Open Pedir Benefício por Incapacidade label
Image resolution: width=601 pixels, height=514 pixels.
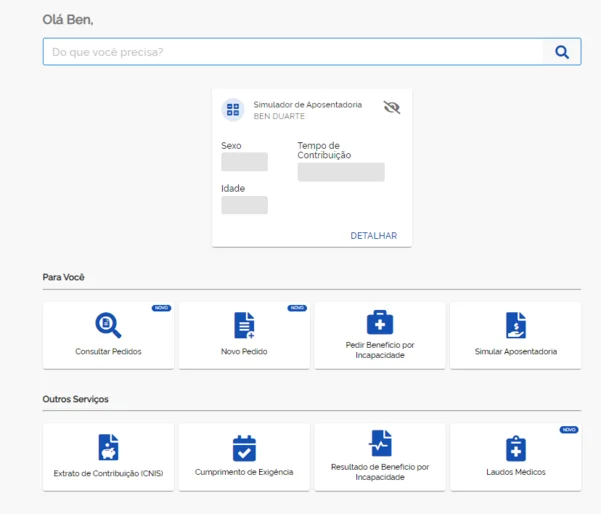tap(380, 350)
